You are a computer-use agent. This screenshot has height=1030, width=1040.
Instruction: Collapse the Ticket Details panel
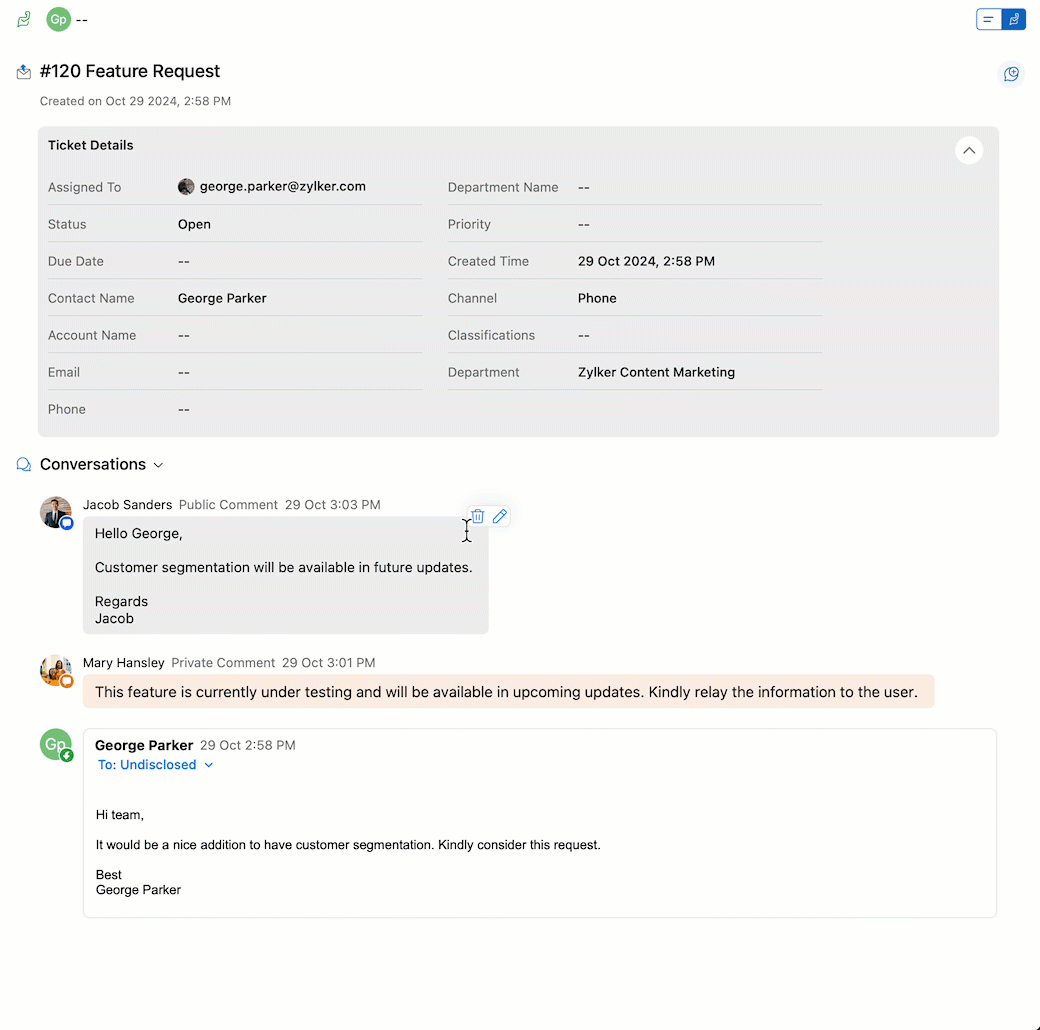coord(968,151)
